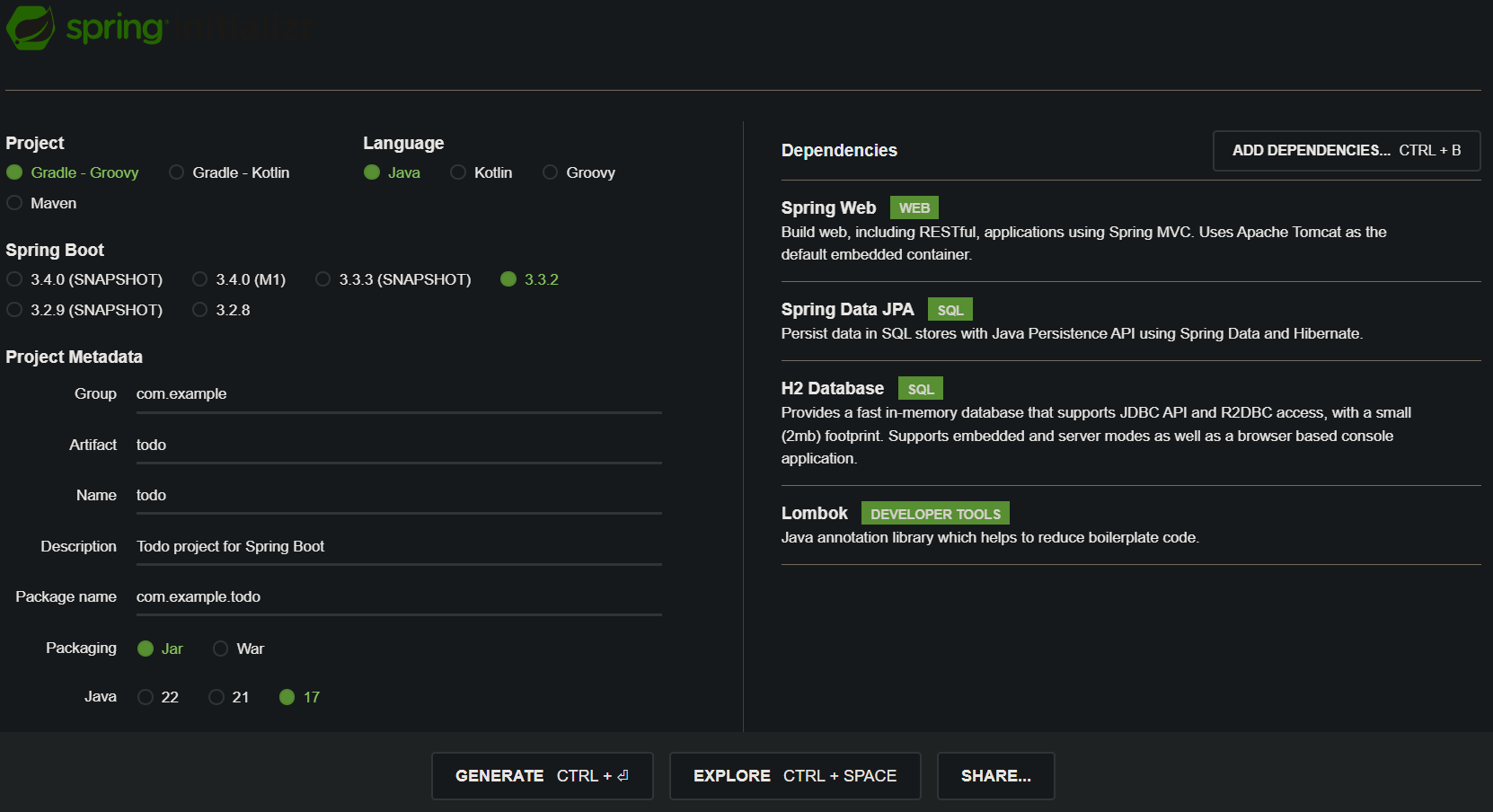Click the Spring Web dependency title
The image size is (1493, 812).
(828, 207)
